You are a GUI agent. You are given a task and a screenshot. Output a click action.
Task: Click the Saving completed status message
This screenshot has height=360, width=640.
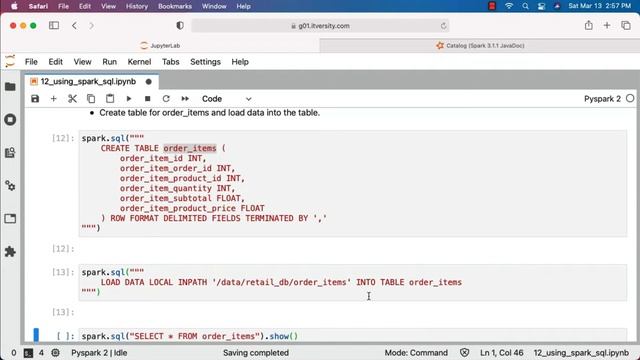click(x=256, y=353)
